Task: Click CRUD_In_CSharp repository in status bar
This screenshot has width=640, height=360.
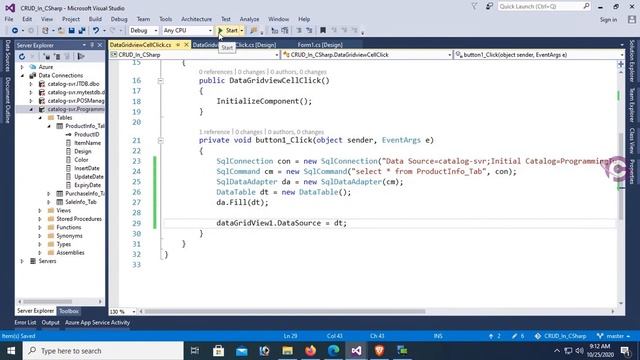Action: pyautogui.click(x=560, y=336)
